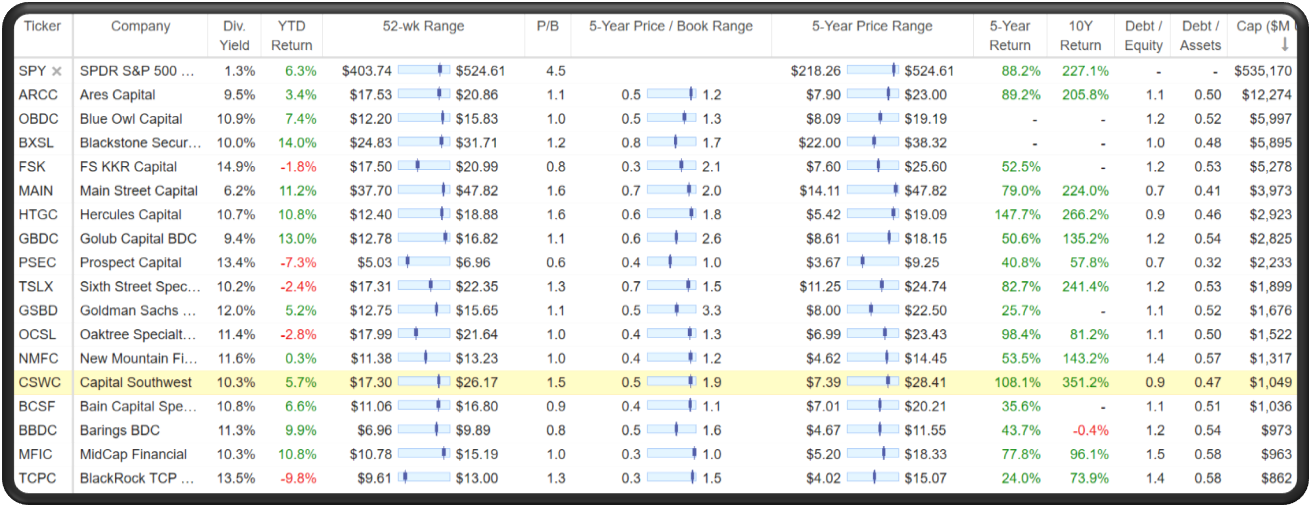
Task: Select the HTGC ticker cell
Action: tap(40, 215)
